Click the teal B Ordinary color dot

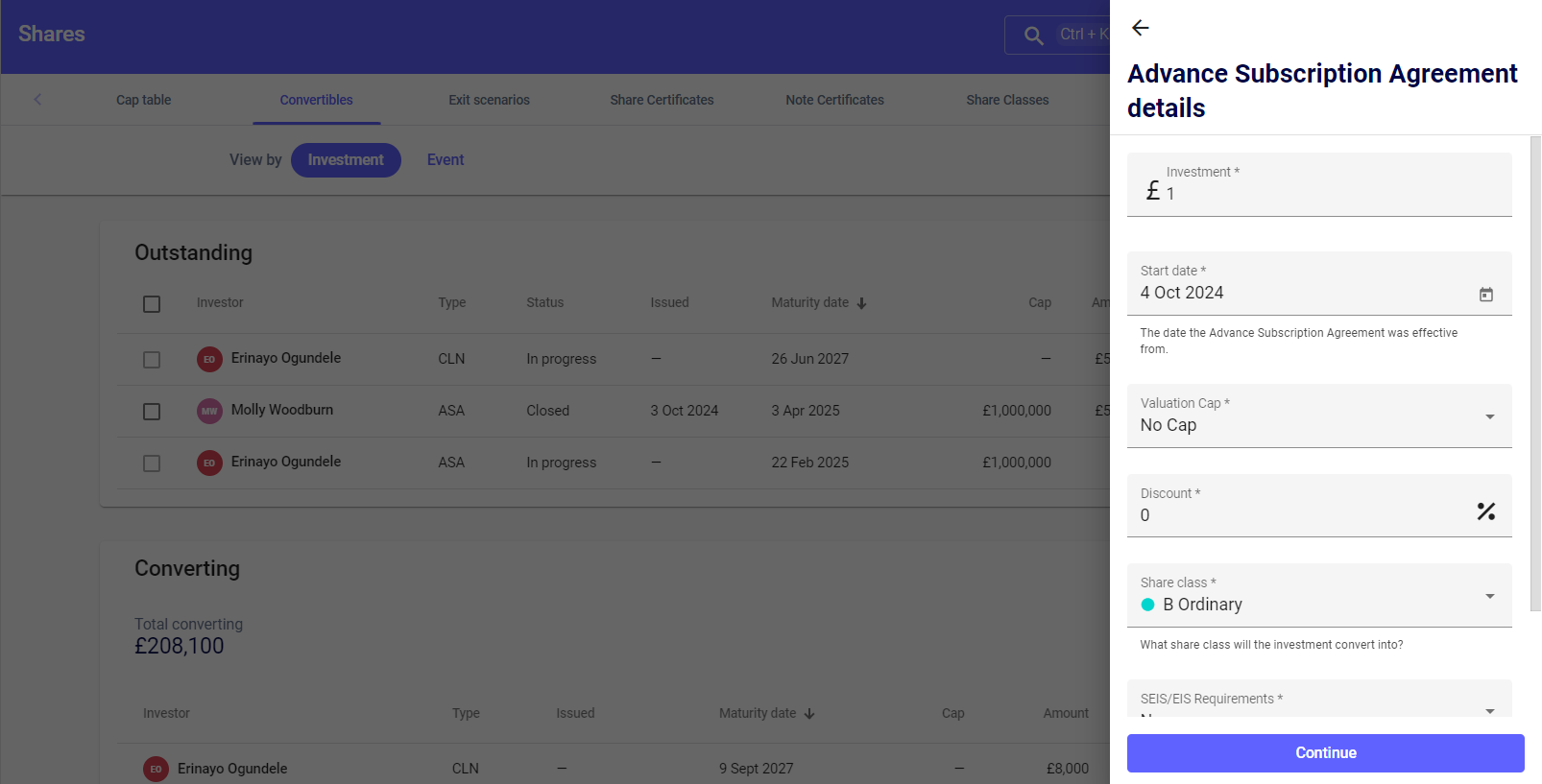click(x=1147, y=605)
